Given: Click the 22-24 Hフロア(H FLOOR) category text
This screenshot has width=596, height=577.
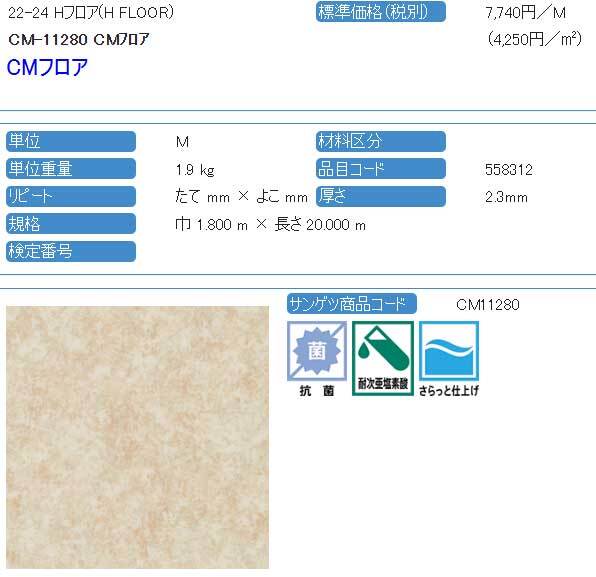Looking at the screenshot, I should coord(91,13).
